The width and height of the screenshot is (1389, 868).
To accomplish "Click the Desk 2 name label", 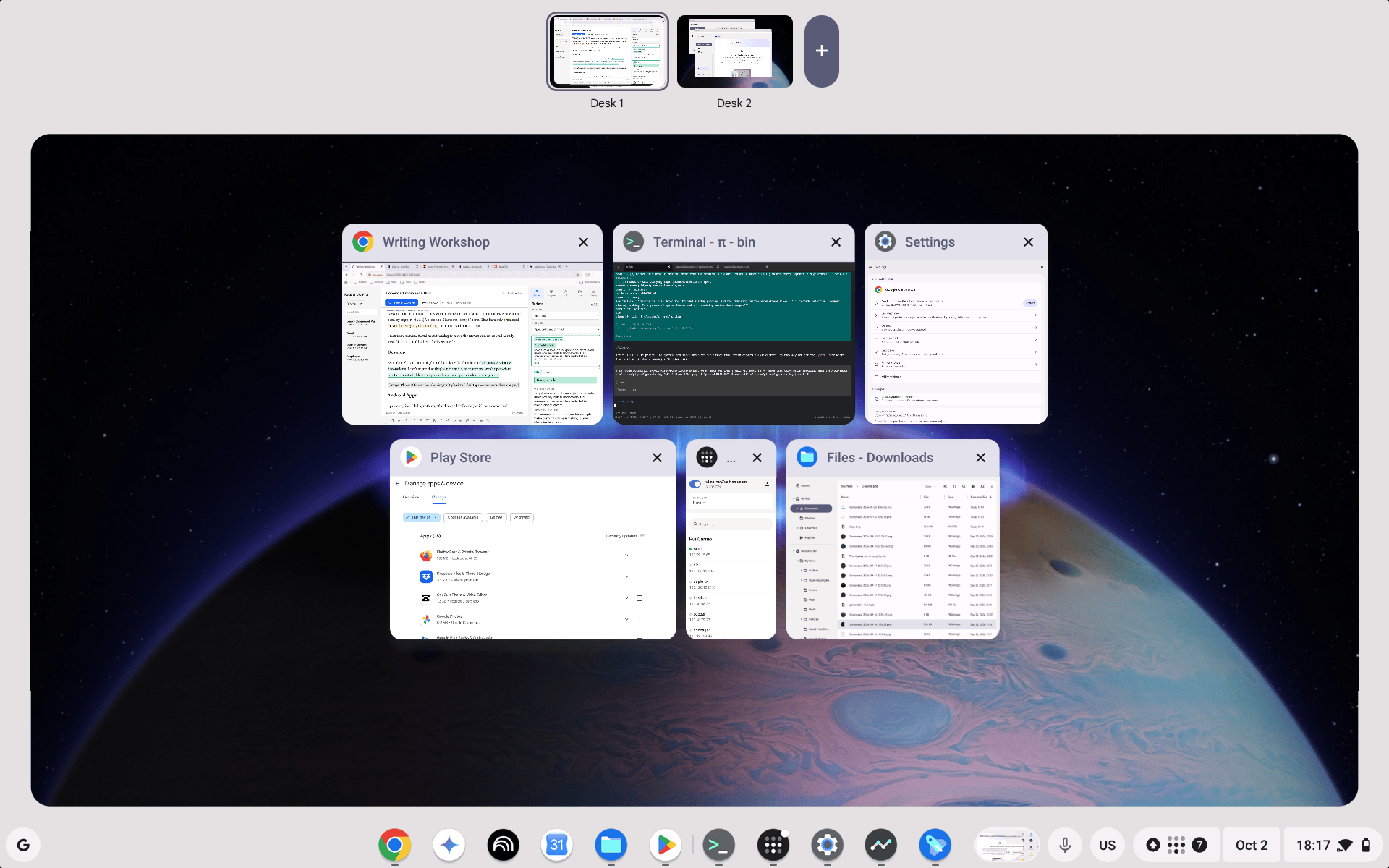I will 734,103.
